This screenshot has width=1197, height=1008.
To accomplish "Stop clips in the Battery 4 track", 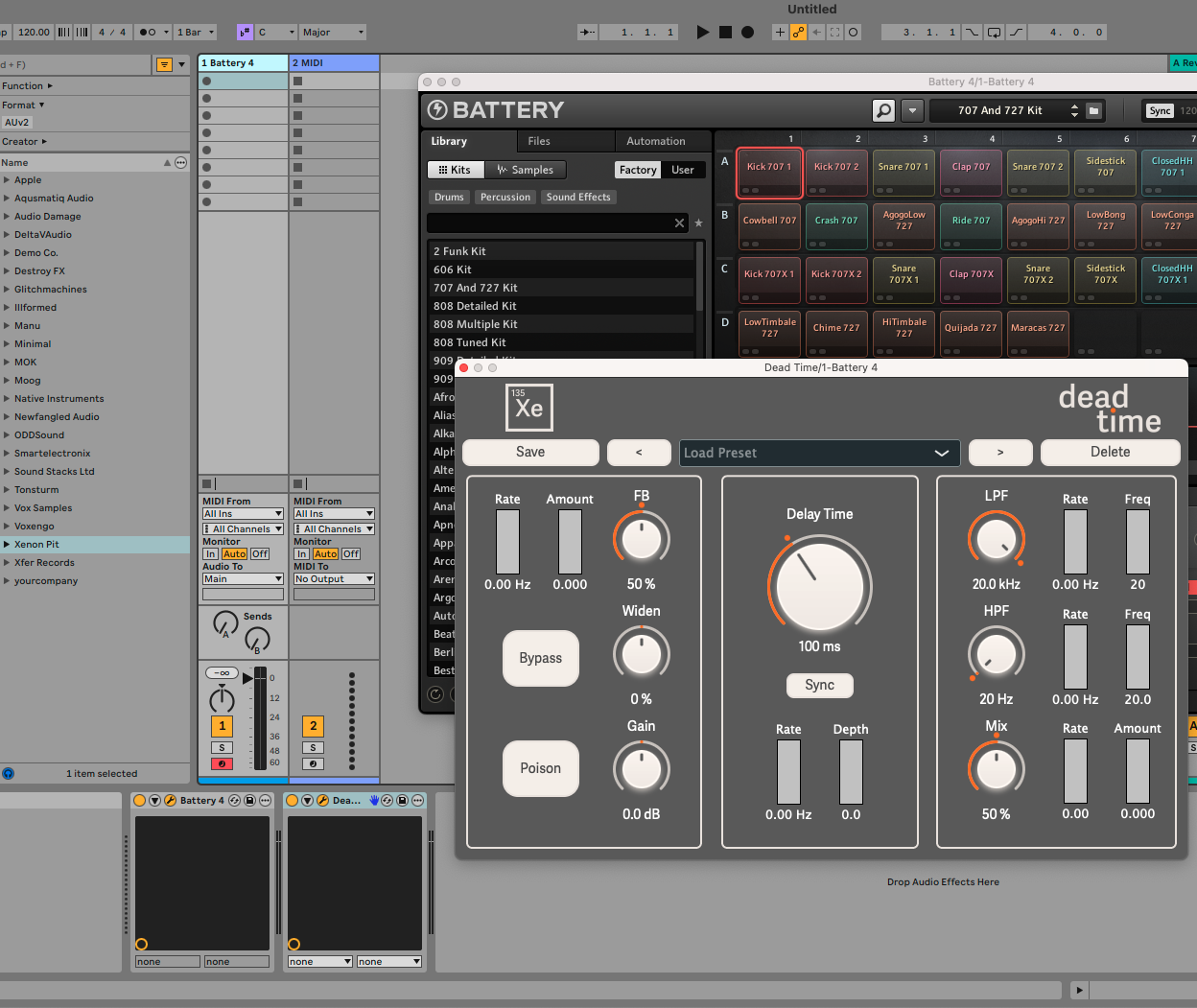I will [x=206, y=483].
